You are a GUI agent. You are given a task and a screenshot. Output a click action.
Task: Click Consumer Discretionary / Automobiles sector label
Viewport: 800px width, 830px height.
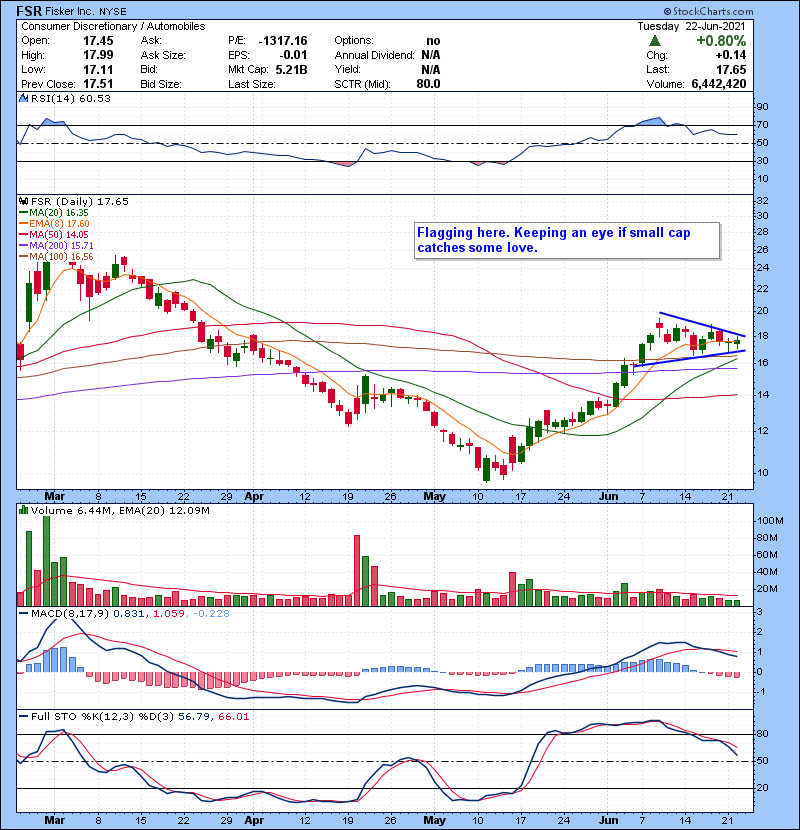coord(113,26)
